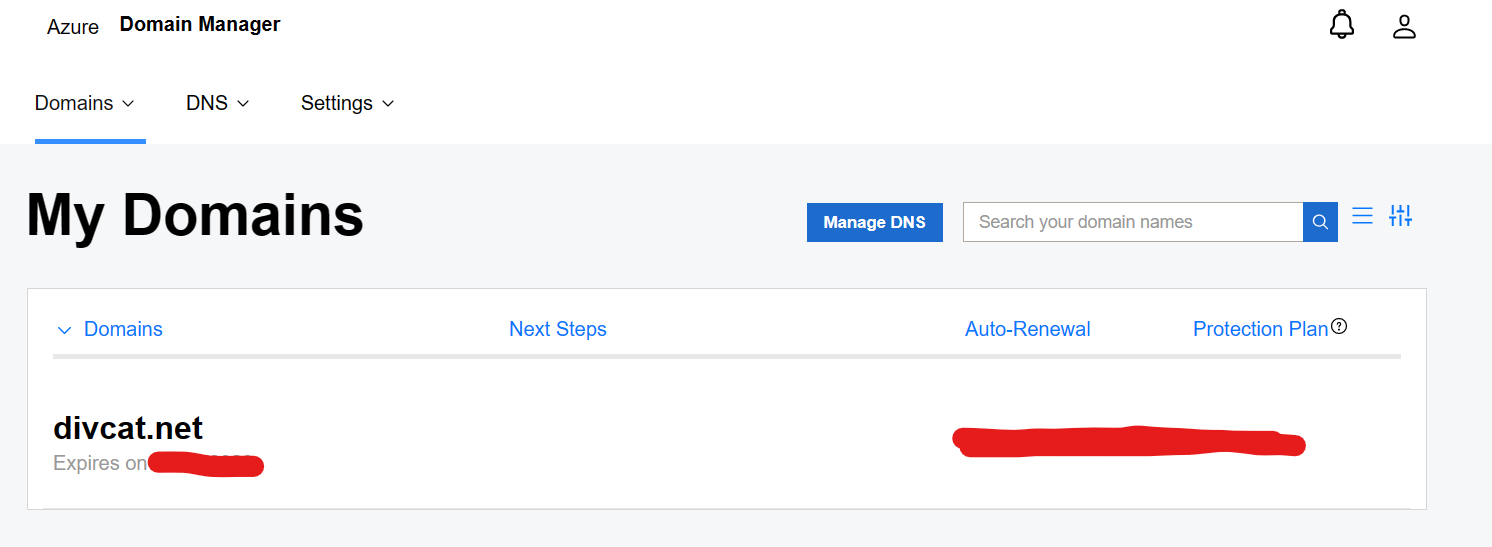Screen dimensions: 1492x547
Task: Click the Protection Plan column header
Action: (x=1260, y=329)
